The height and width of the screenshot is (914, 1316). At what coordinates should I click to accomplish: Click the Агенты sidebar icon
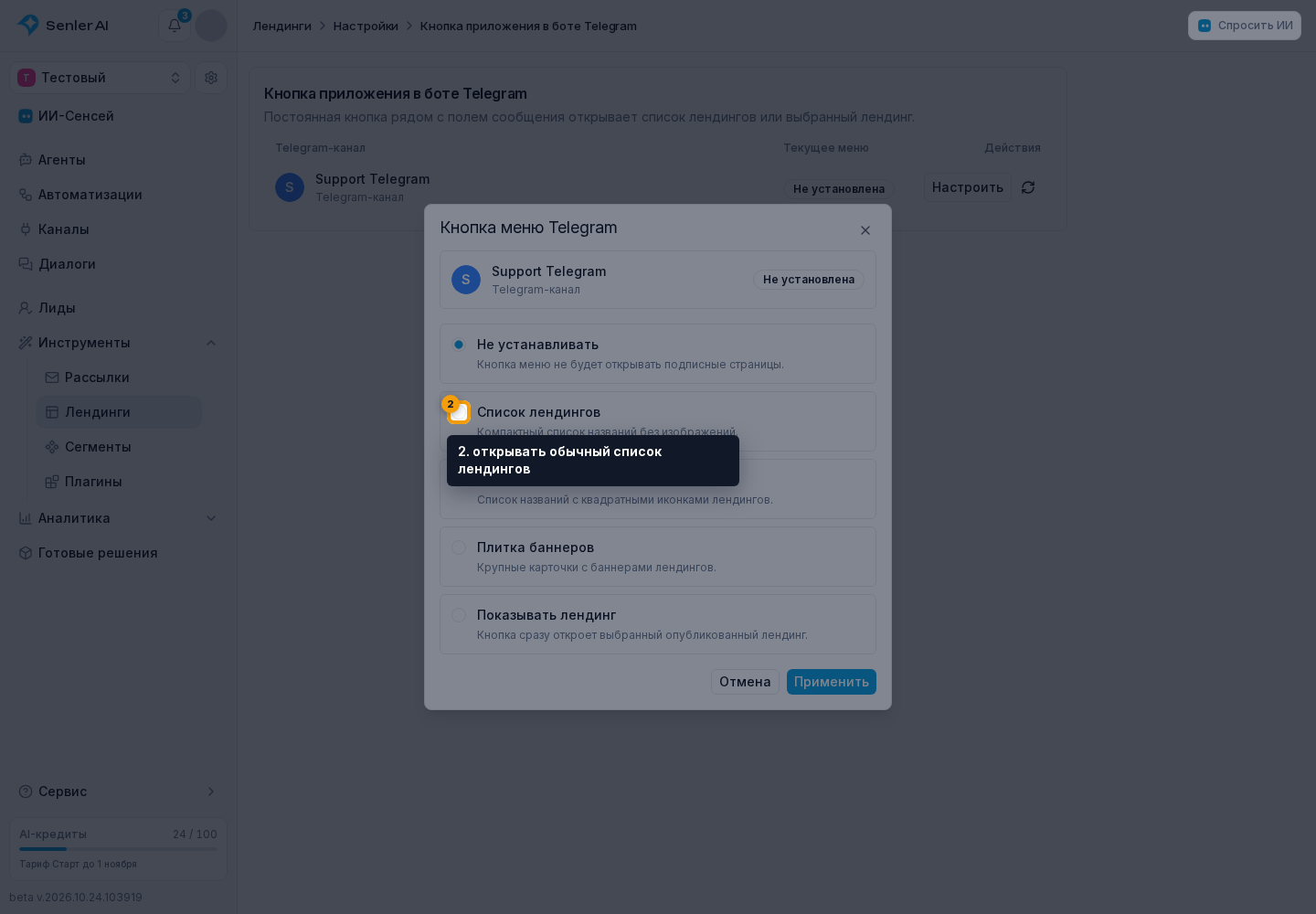pos(26,160)
